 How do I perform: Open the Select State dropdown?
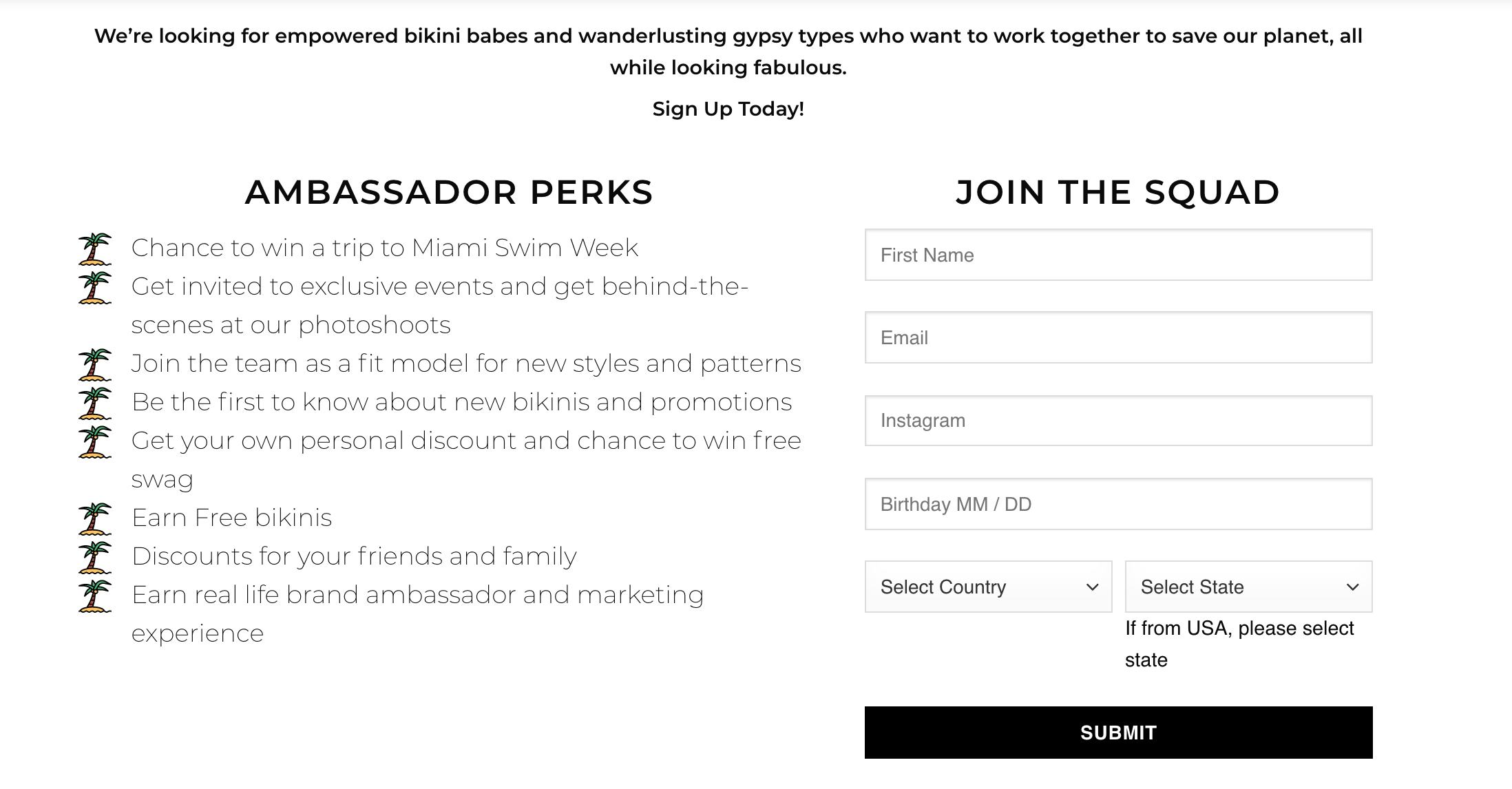(1248, 587)
